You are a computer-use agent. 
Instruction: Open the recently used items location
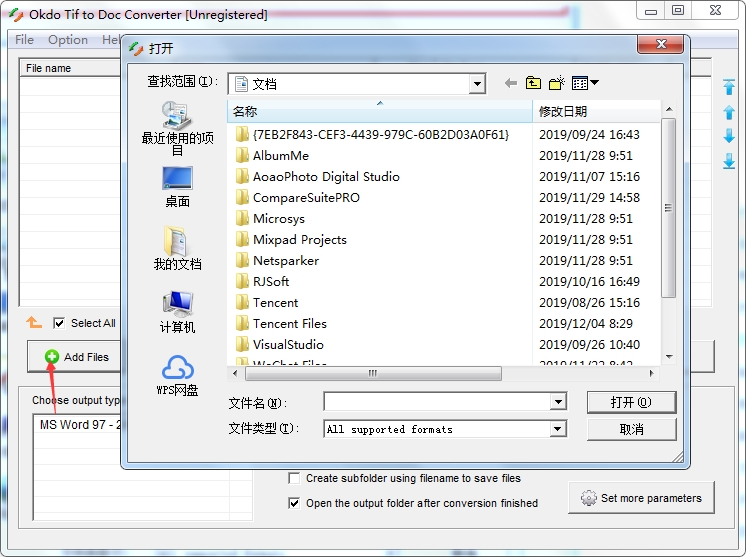tap(177, 128)
